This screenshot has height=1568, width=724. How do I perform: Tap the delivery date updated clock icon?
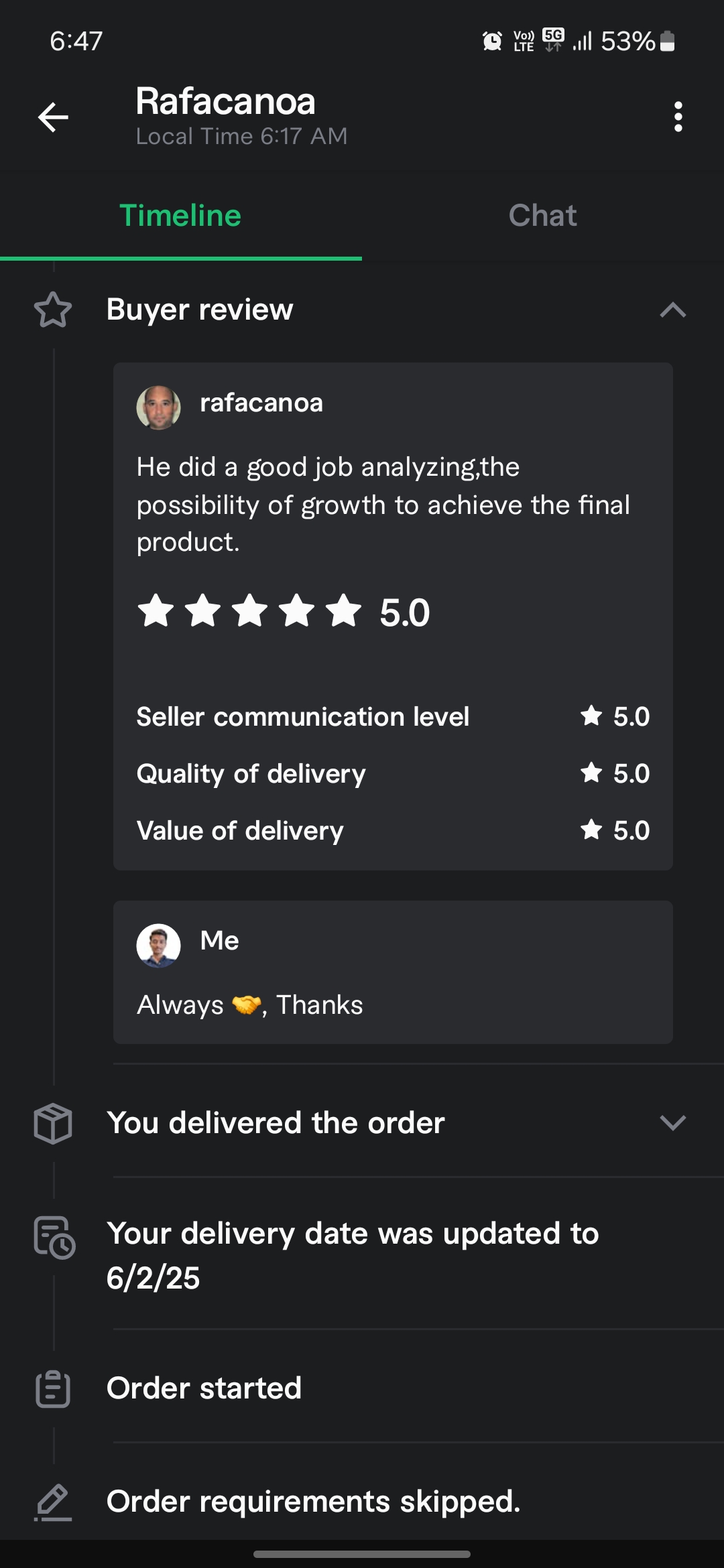tap(54, 1237)
